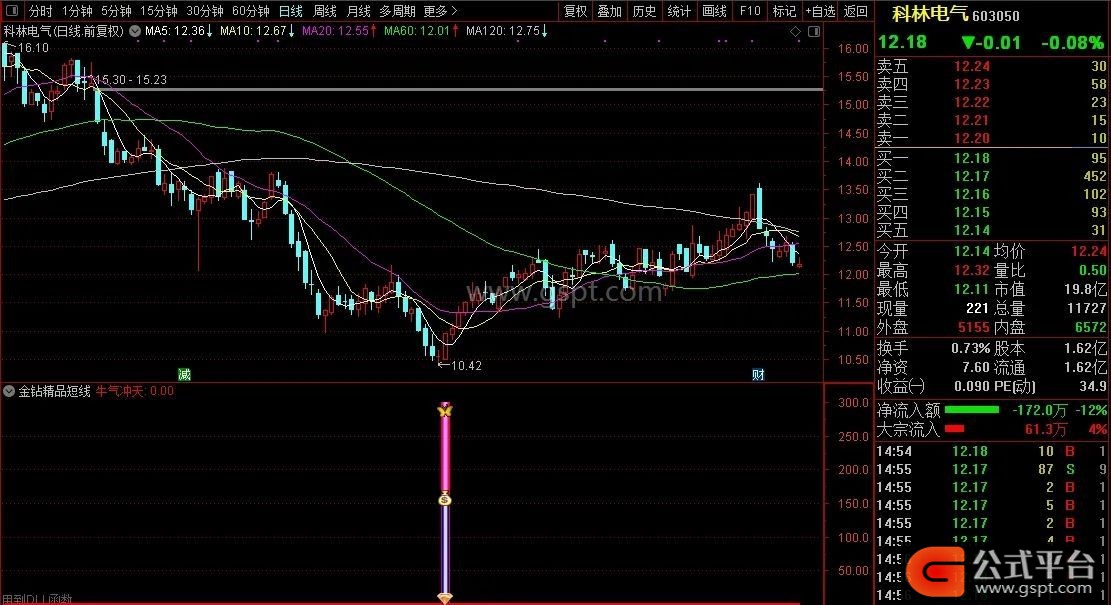This screenshot has height=605, width=1111.
Task: Click the 叠加 overlay button
Action: pyautogui.click(x=609, y=11)
